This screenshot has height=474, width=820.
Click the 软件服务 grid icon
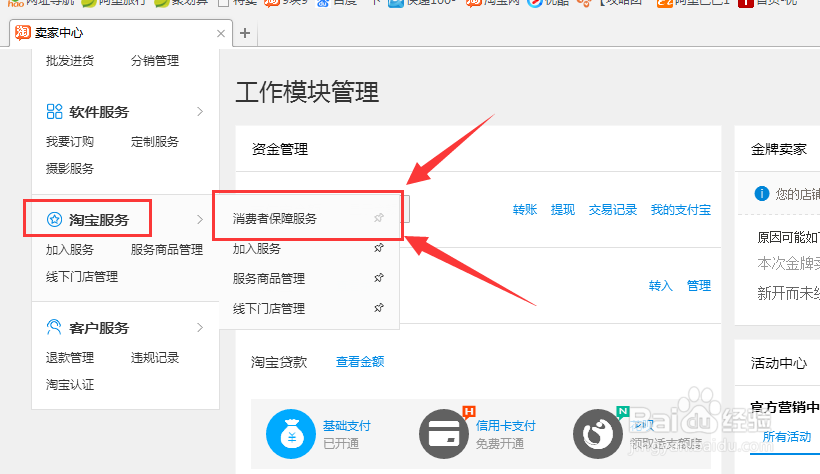click(x=54, y=111)
